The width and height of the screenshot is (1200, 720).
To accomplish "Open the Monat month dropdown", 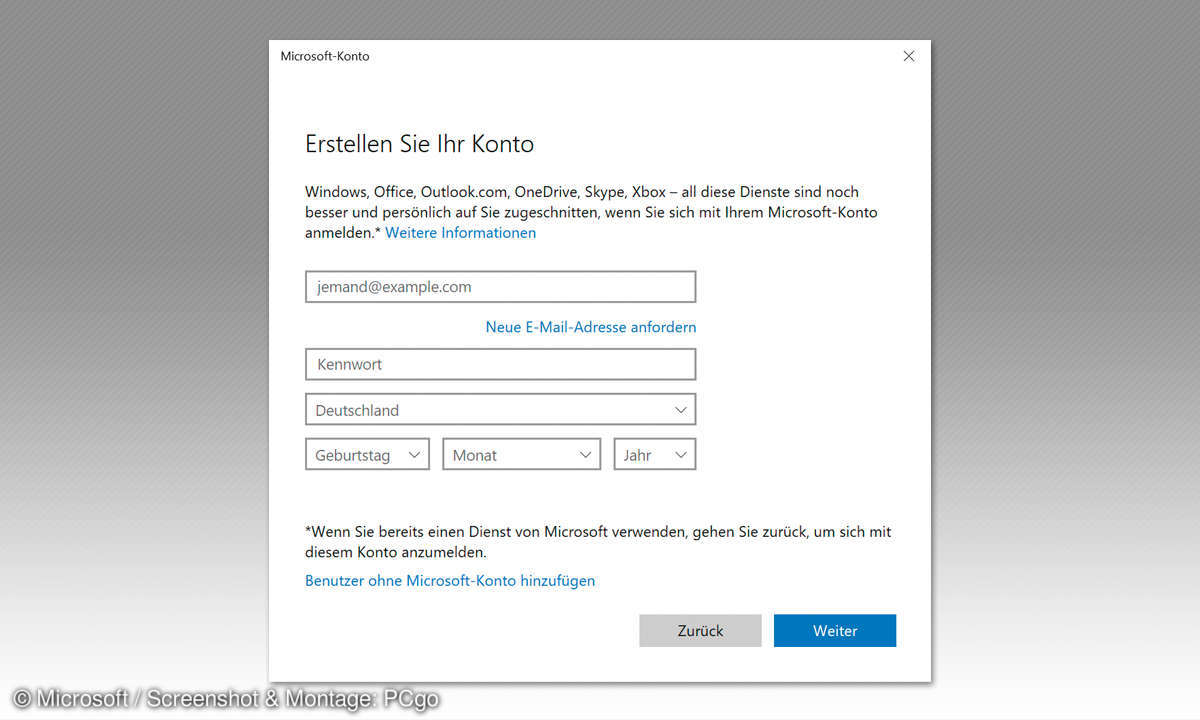I will tap(521, 455).
